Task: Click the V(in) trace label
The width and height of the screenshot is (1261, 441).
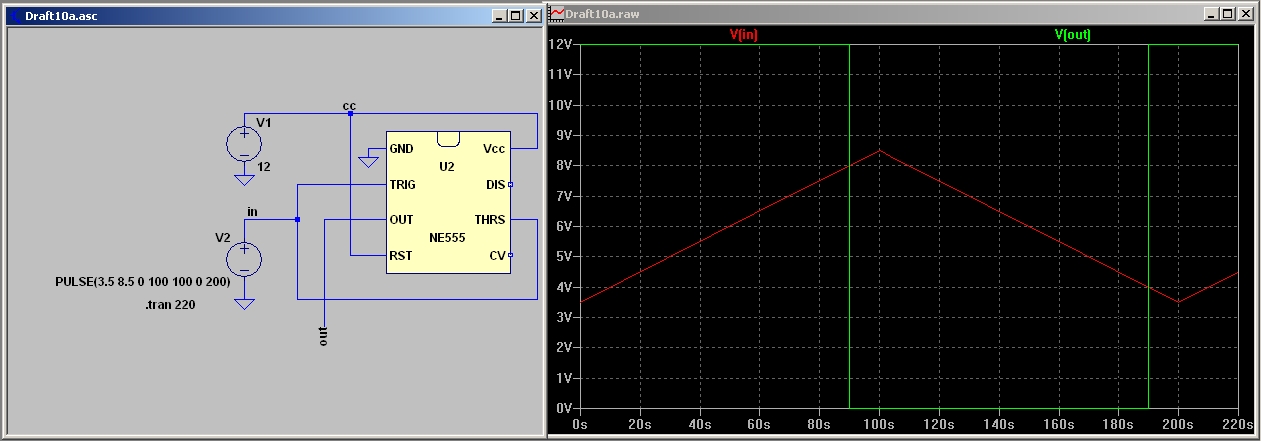Action: coord(744,34)
